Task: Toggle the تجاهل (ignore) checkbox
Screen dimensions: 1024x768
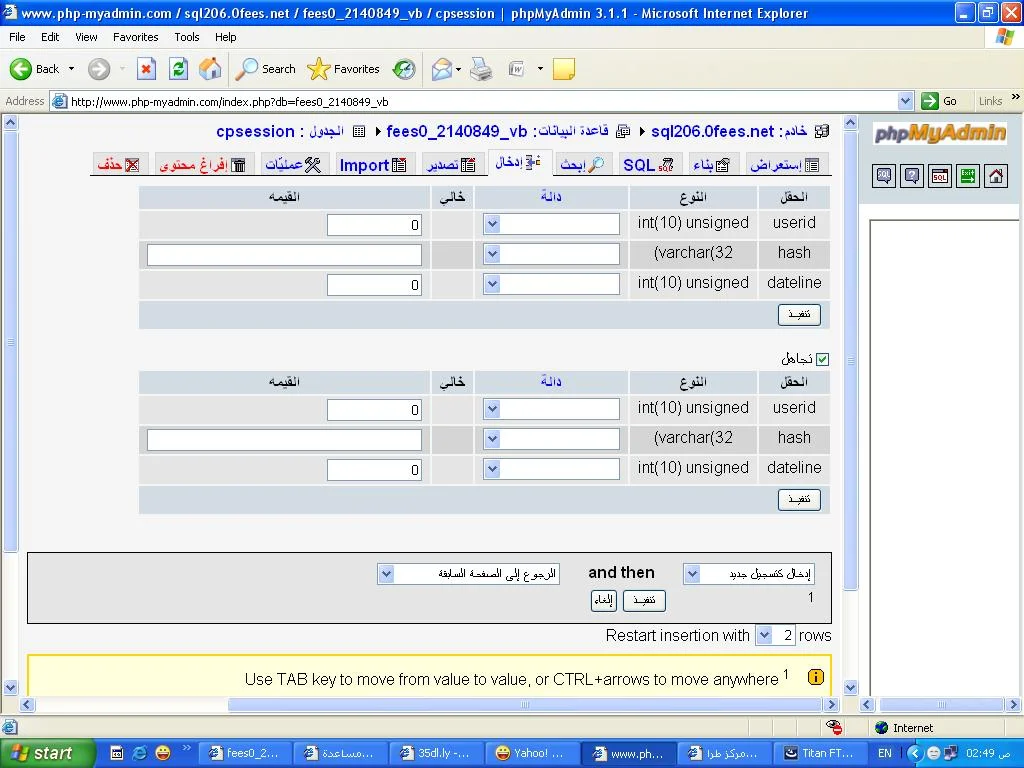Action: (823, 359)
